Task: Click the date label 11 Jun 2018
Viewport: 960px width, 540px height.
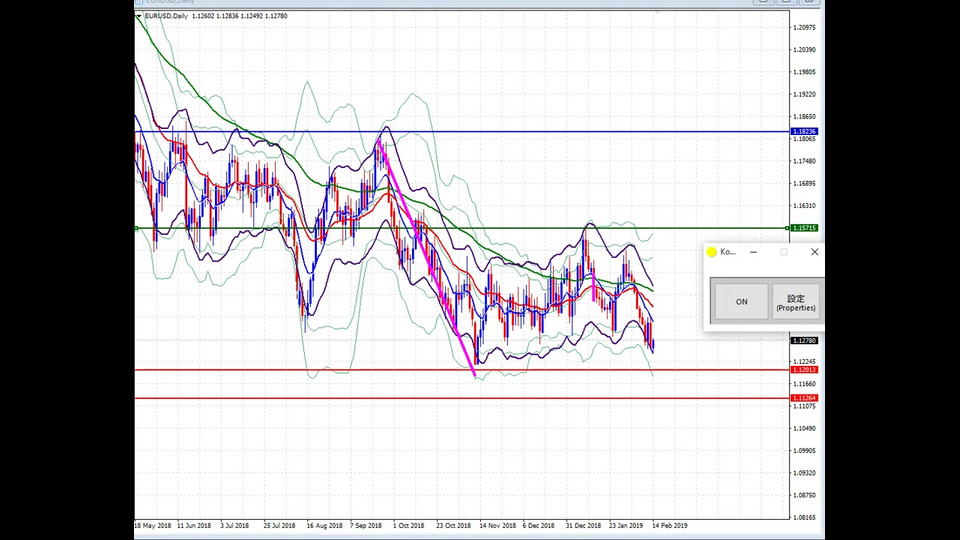Action: (194, 525)
